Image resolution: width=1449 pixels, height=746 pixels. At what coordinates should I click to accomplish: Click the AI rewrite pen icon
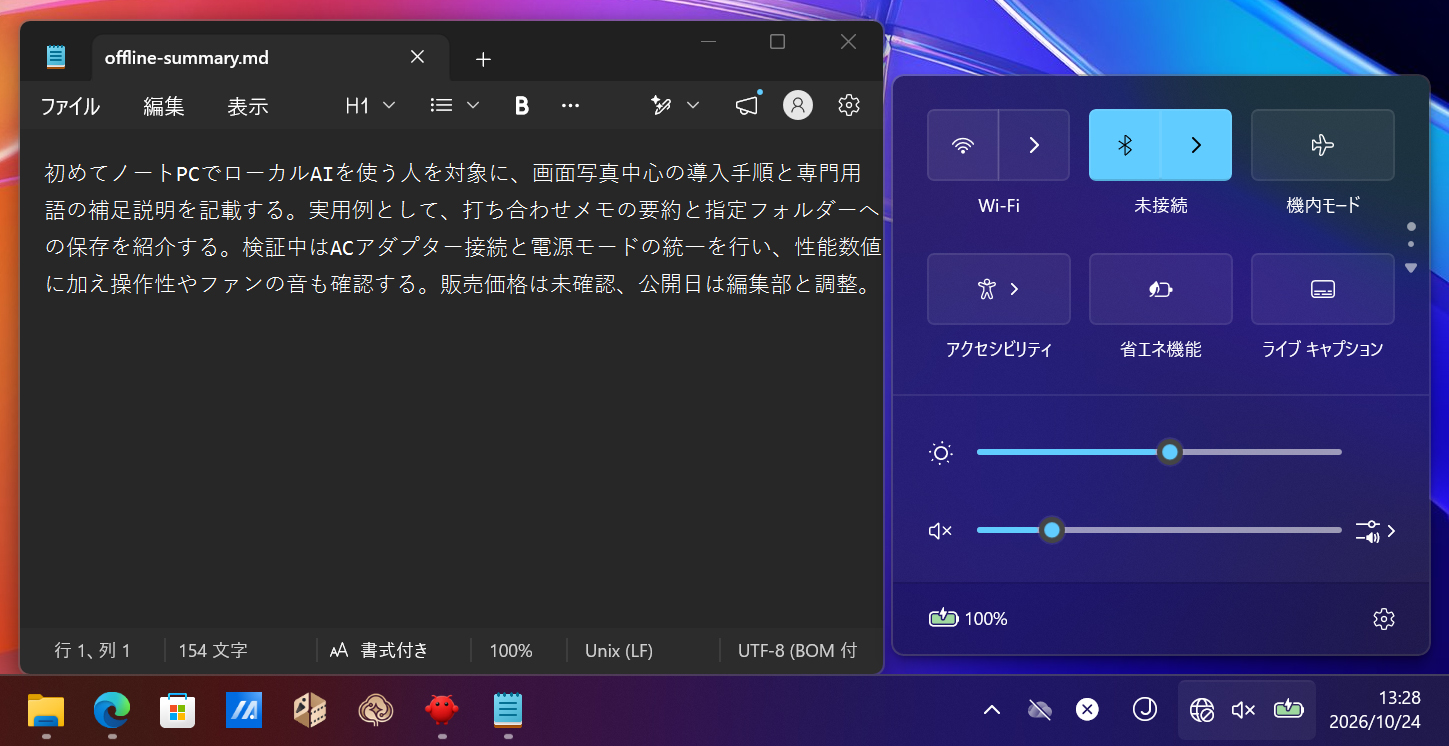[x=661, y=105]
